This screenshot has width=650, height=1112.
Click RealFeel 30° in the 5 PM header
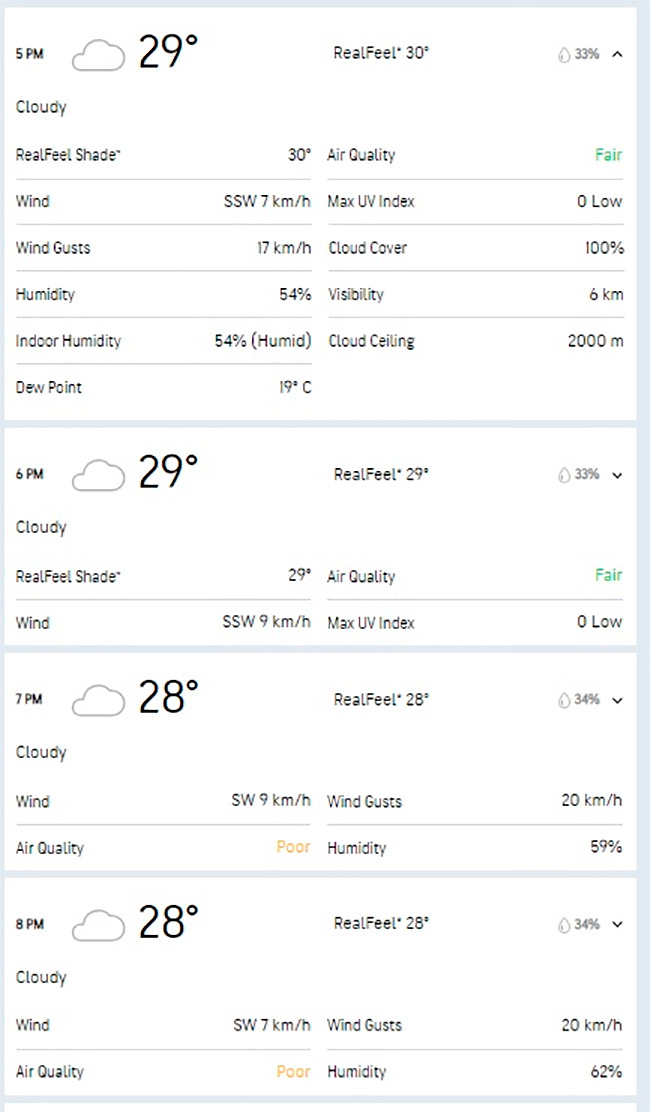381,53
